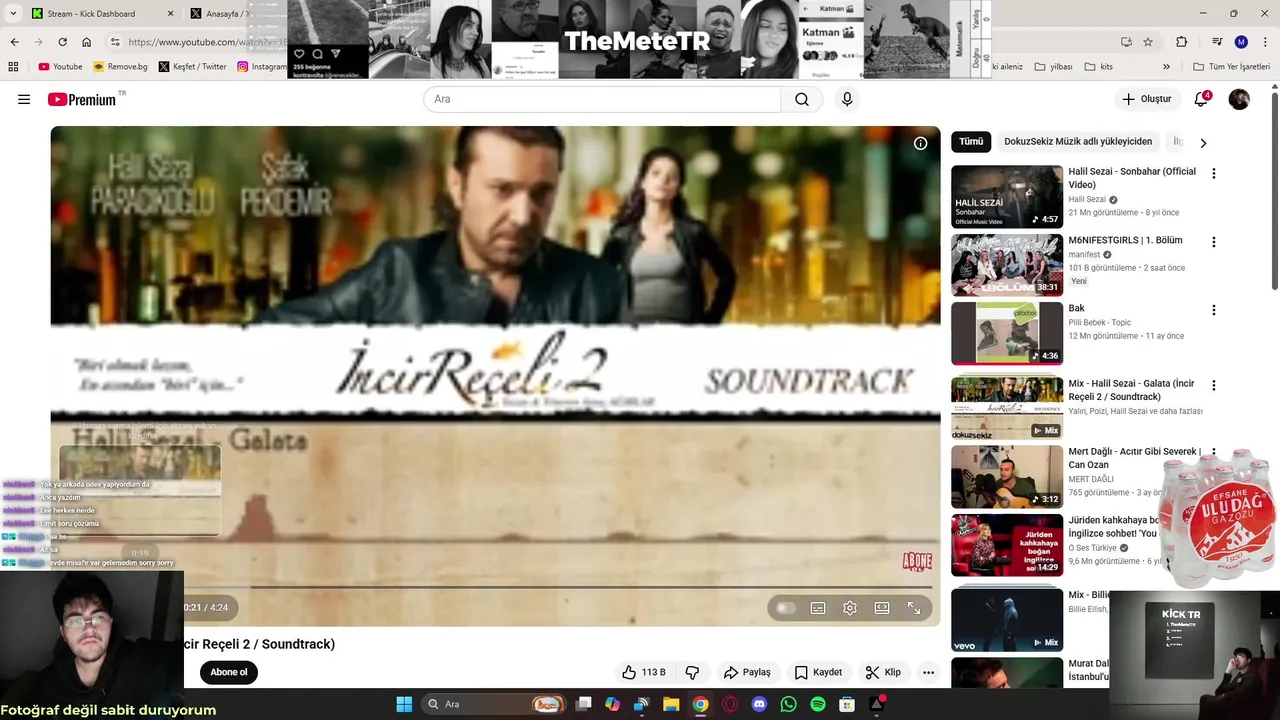Viewport: 1280px width, 720px height.
Task: Open Tüm Yer İşaretleri bookmarks folder
Action: tap(1231, 67)
